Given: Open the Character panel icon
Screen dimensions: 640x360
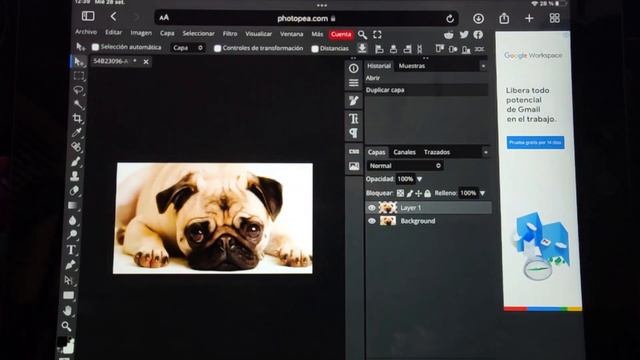Looking at the screenshot, I should [x=353, y=118].
